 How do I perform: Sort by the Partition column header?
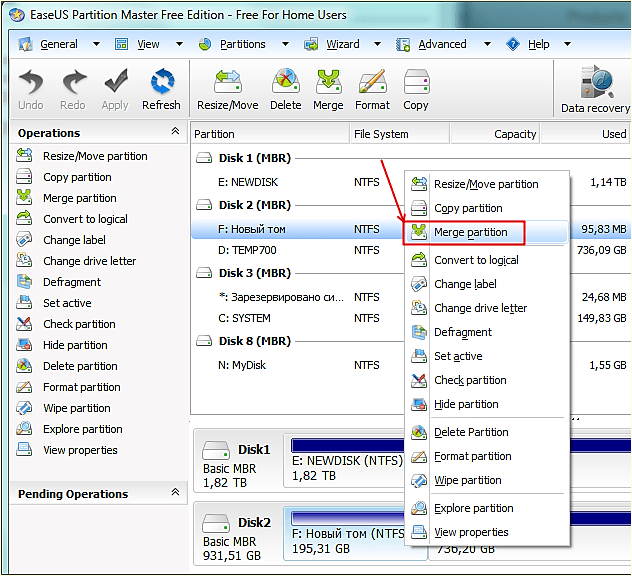[270, 134]
